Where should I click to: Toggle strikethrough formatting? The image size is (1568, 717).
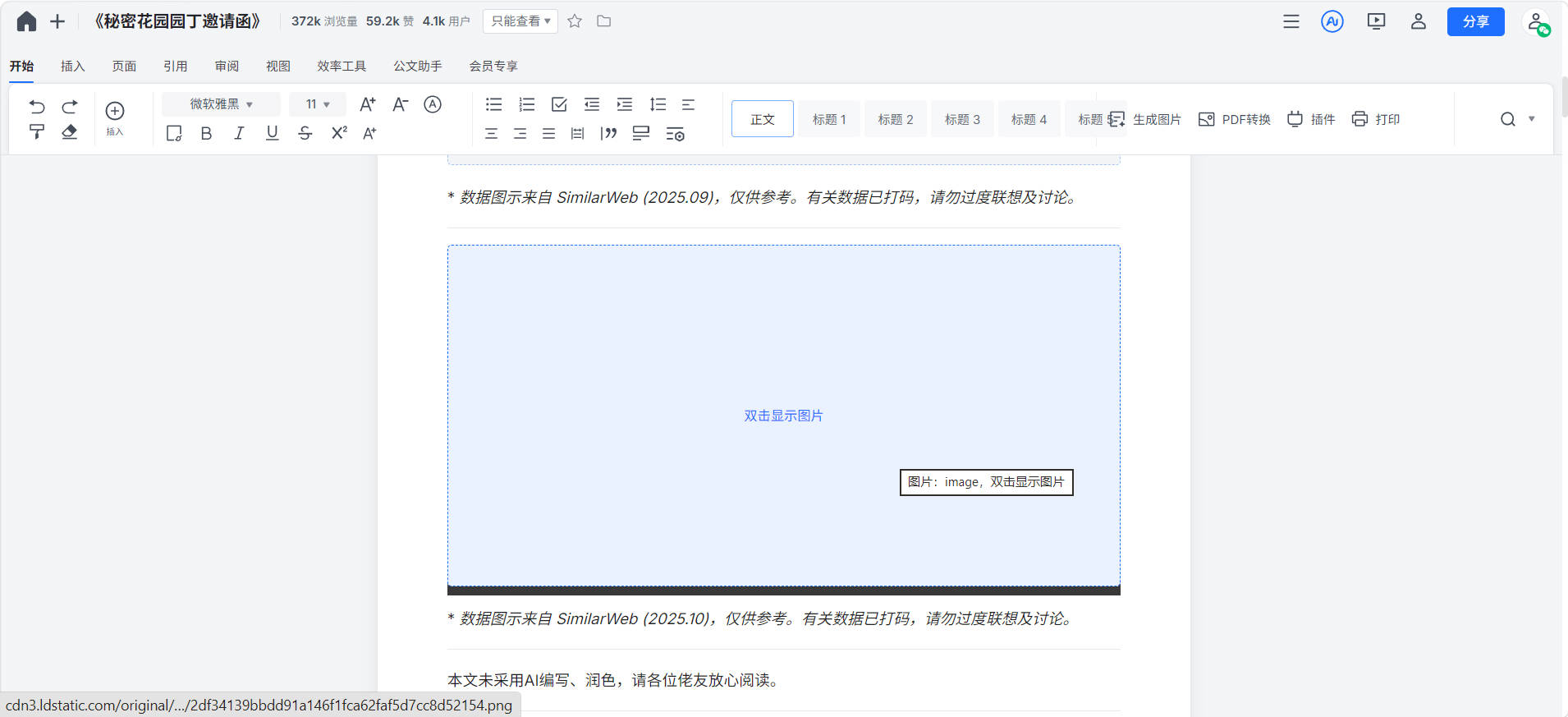(x=305, y=133)
